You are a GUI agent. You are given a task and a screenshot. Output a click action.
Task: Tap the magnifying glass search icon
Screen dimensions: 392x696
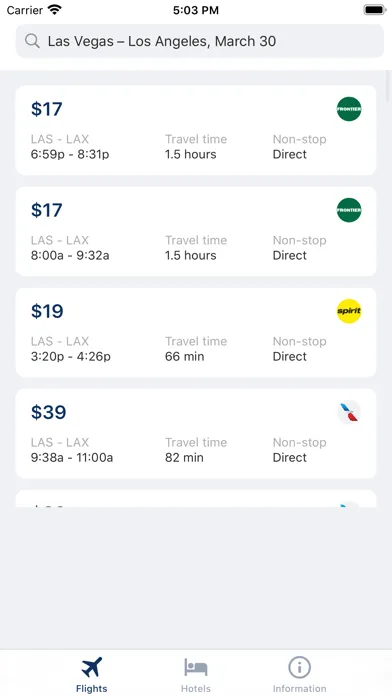(x=32, y=41)
